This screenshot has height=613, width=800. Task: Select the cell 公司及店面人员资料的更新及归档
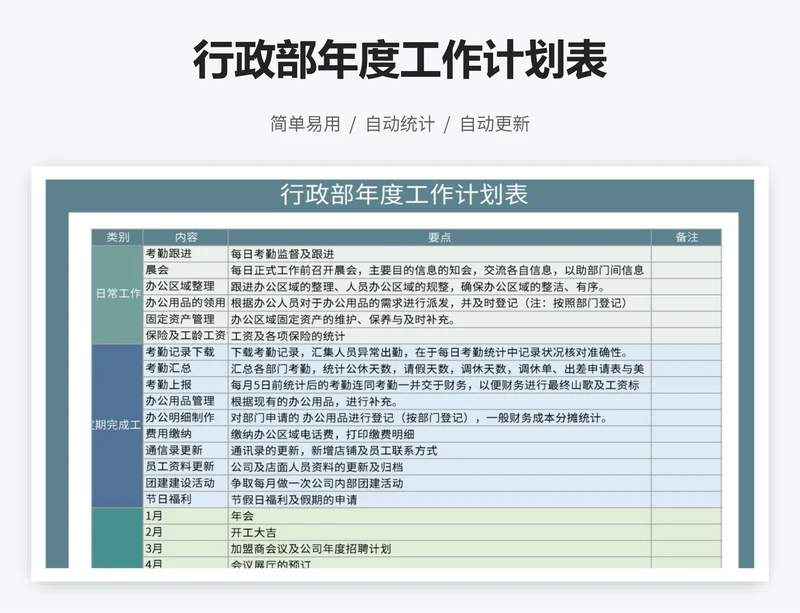click(439, 467)
